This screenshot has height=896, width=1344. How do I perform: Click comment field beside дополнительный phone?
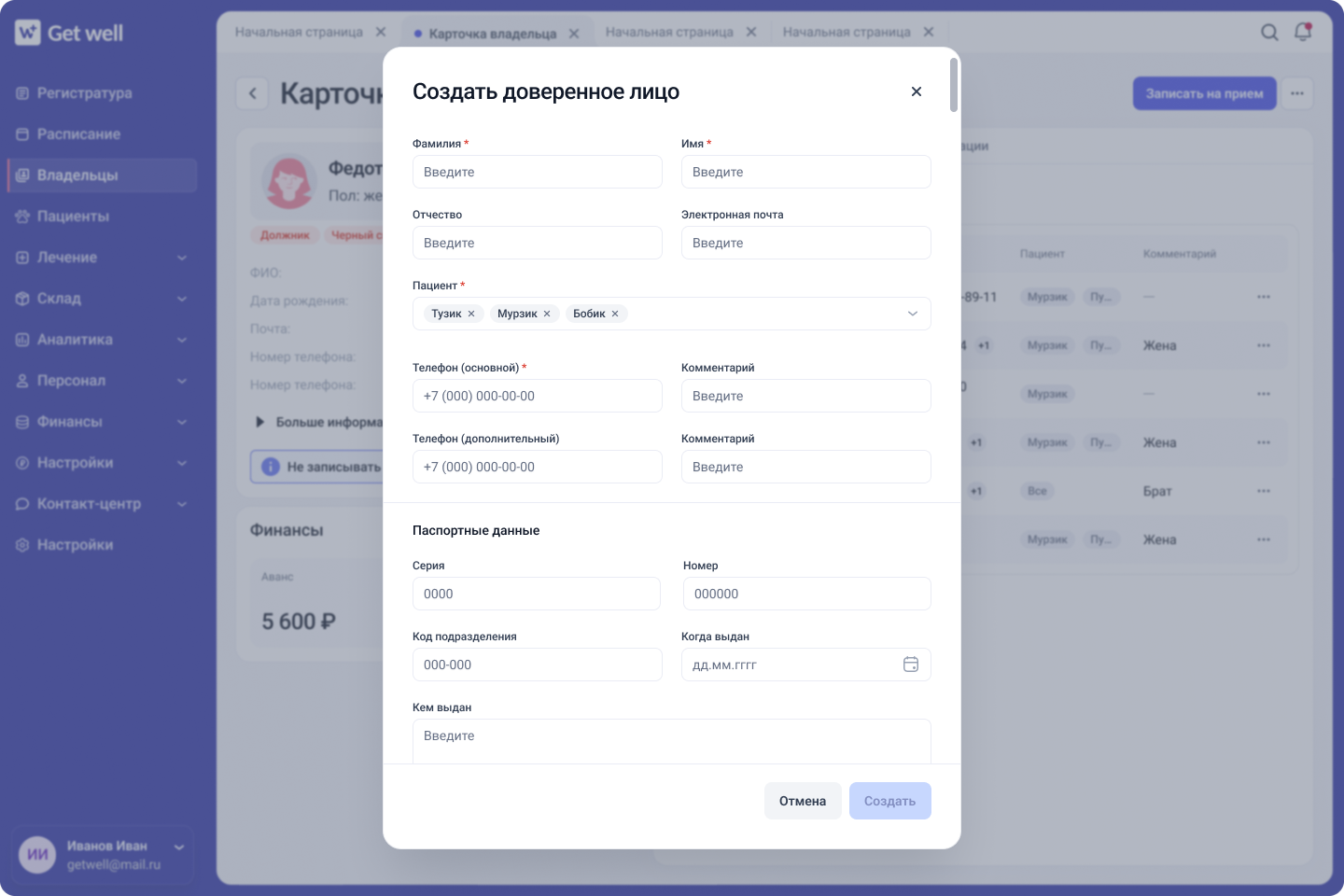806,467
